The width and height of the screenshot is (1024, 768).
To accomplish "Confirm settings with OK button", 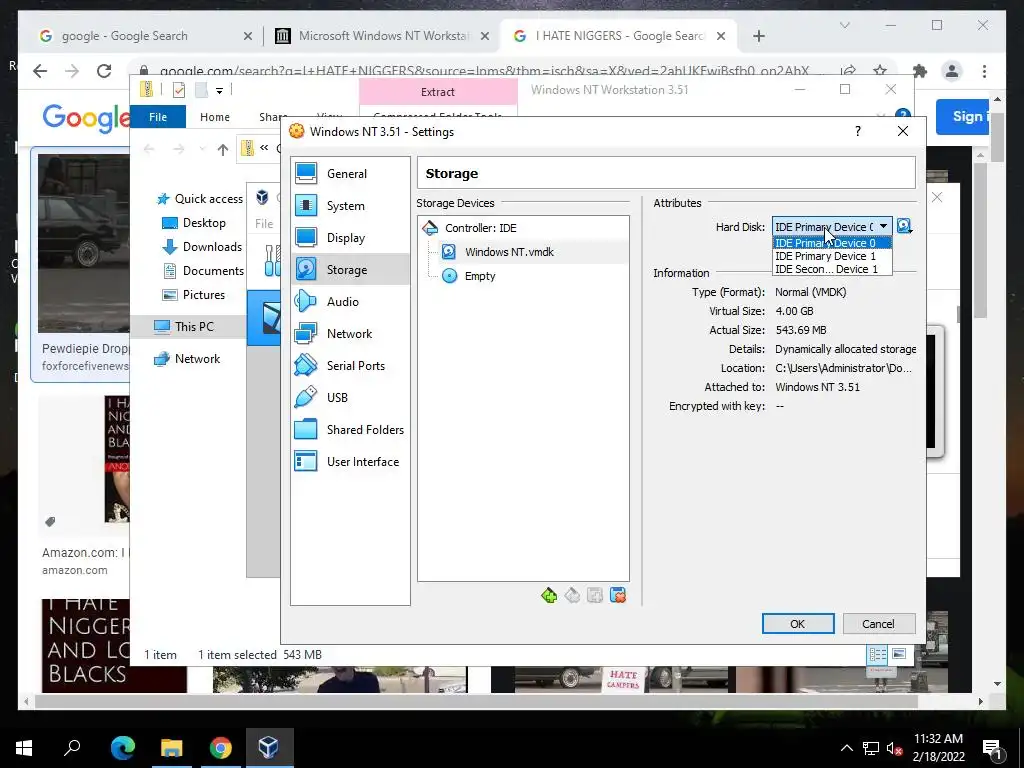I will (x=797, y=624).
